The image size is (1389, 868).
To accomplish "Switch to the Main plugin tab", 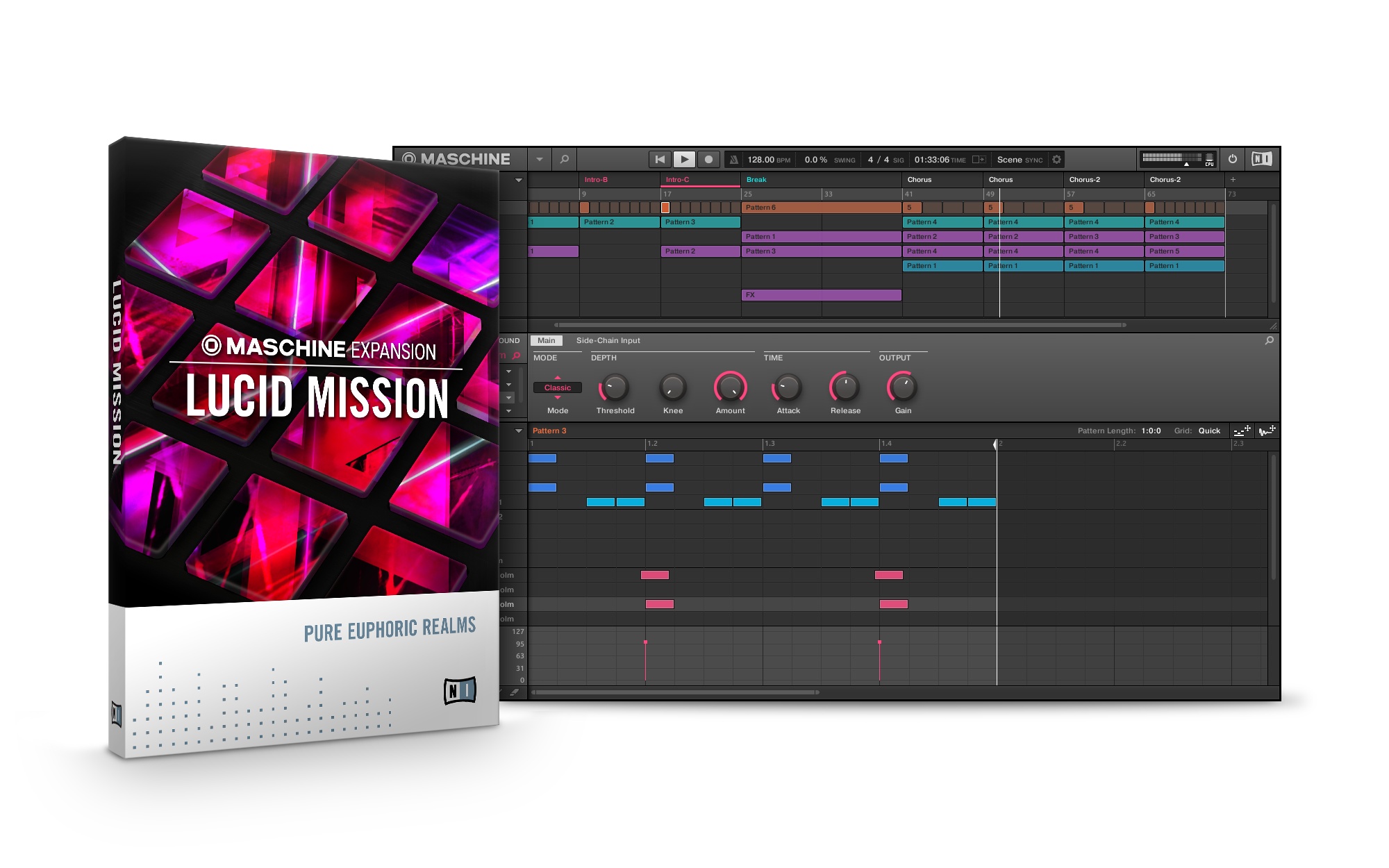I will [x=547, y=341].
